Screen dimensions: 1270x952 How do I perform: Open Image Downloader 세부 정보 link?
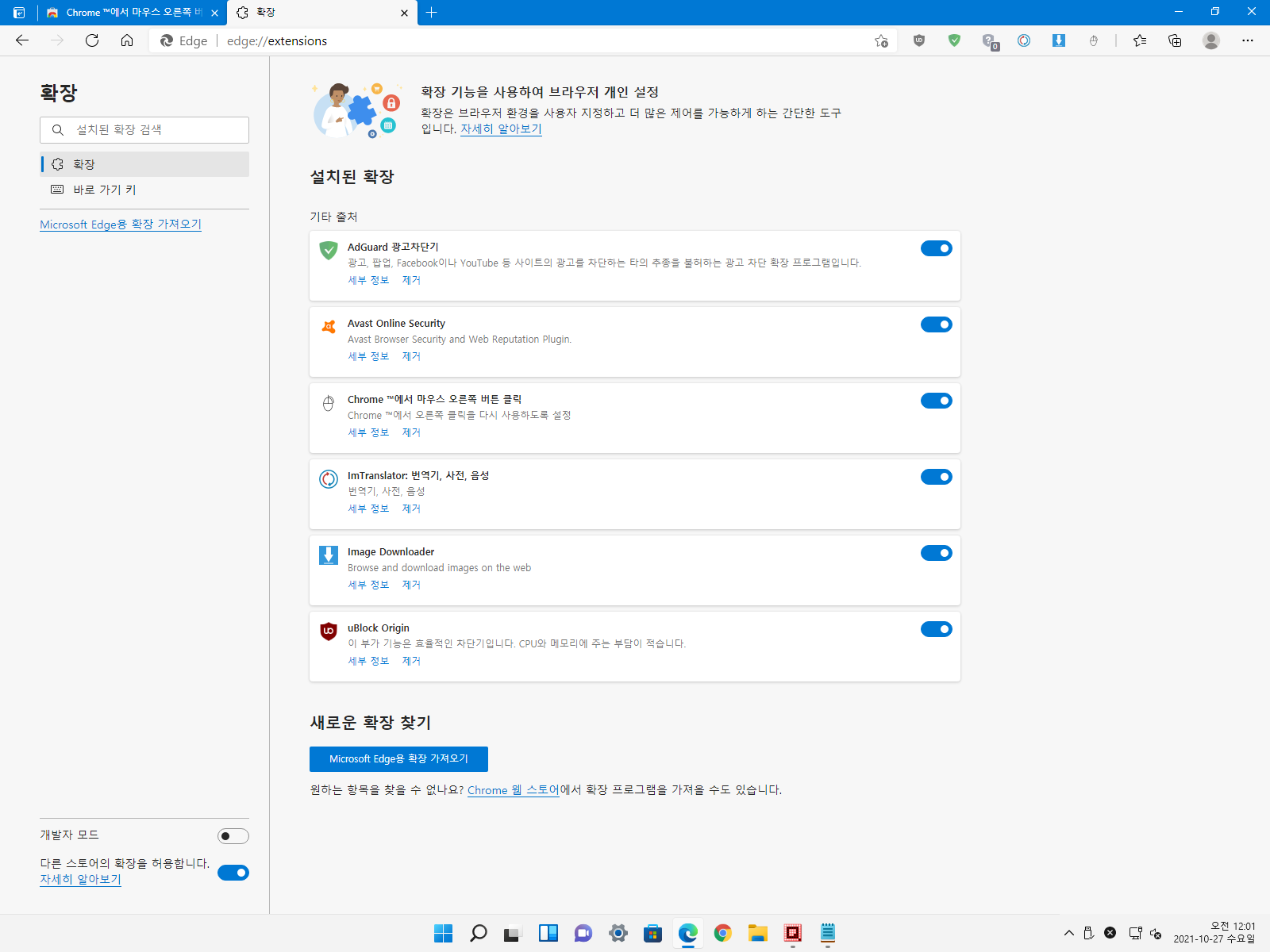[x=368, y=585]
